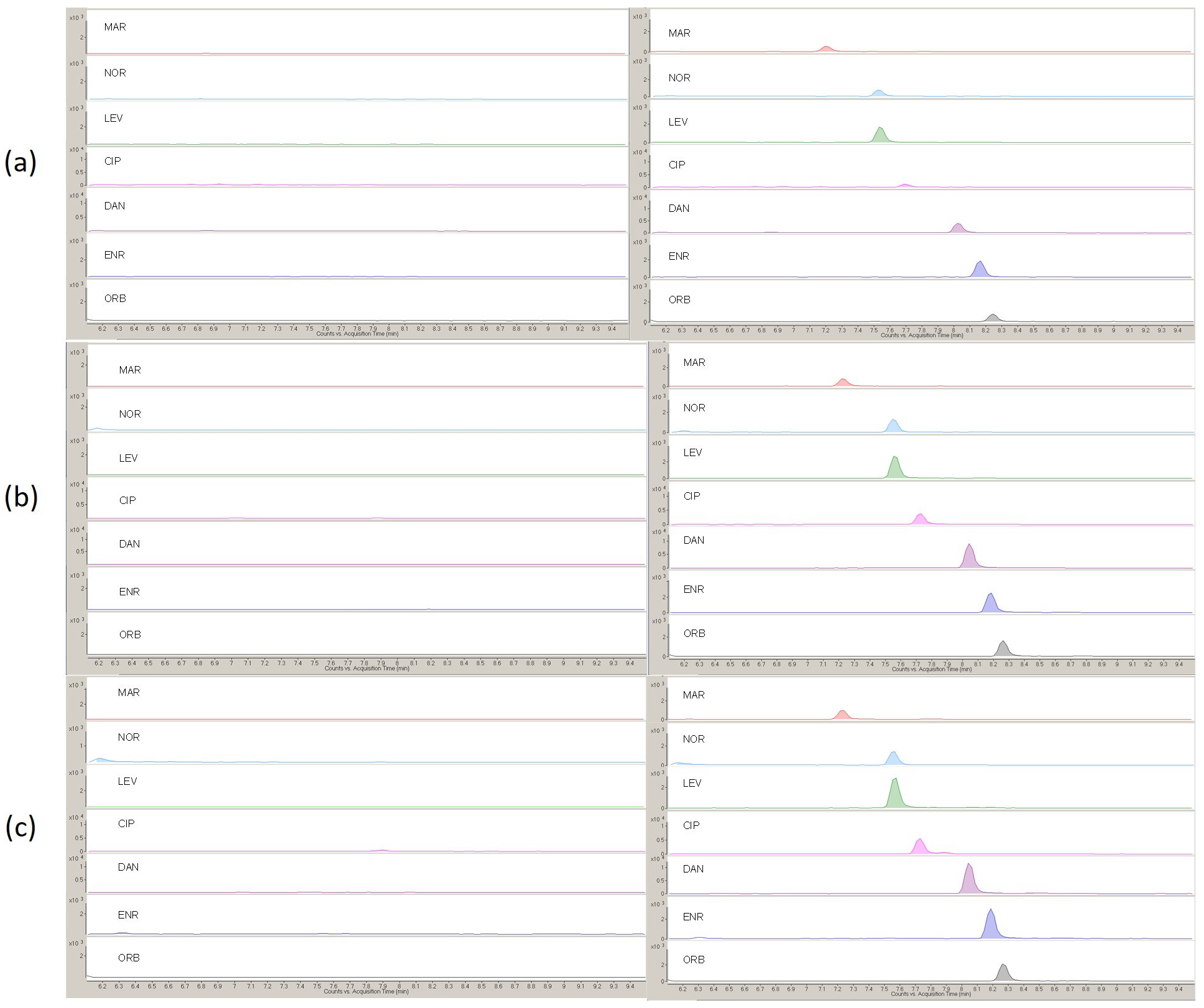This screenshot has height=1008, width=1204.
Task: Click the blue ENR peak in panel (c)
Action: (990, 925)
